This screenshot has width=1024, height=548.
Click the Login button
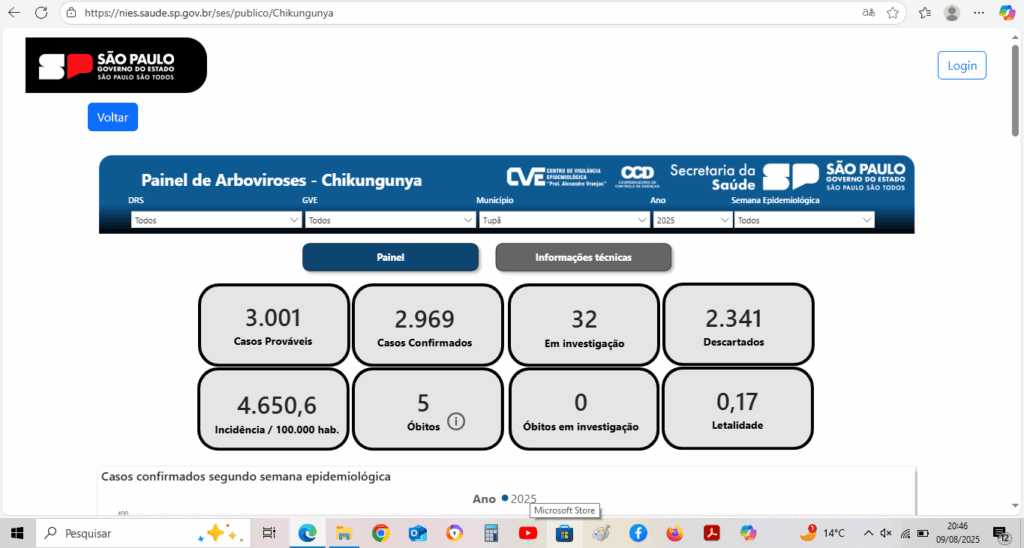point(962,65)
